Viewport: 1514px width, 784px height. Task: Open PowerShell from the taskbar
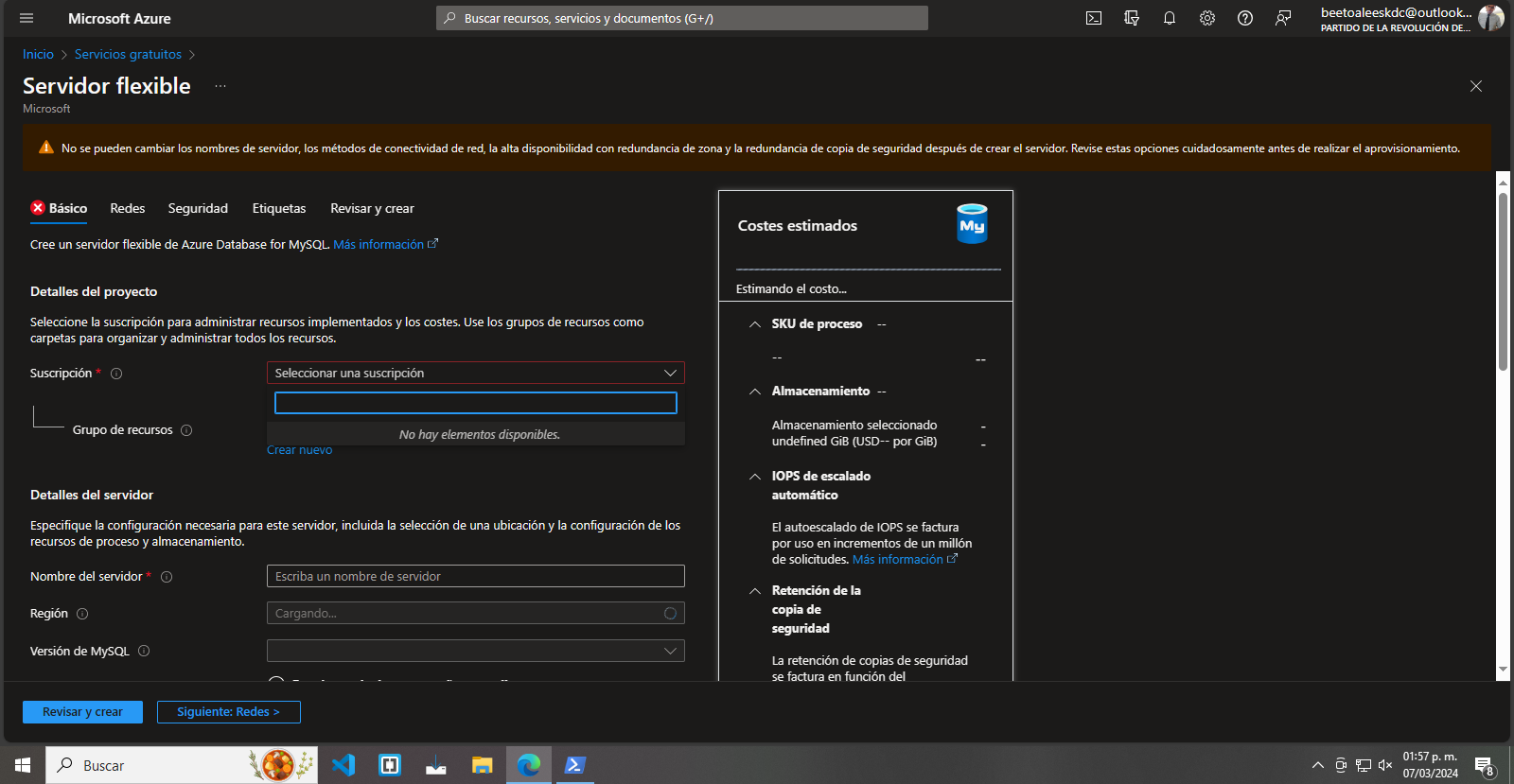coord(574,765)
